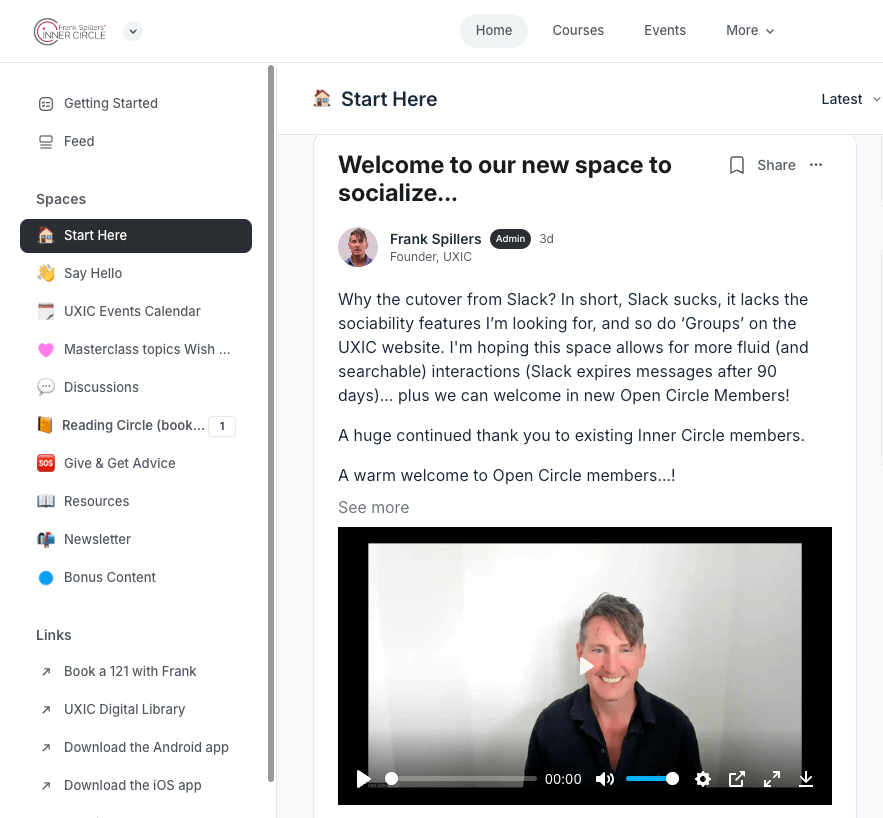
Task: Toggle fullscreen on the video
Action: (772, 779)
